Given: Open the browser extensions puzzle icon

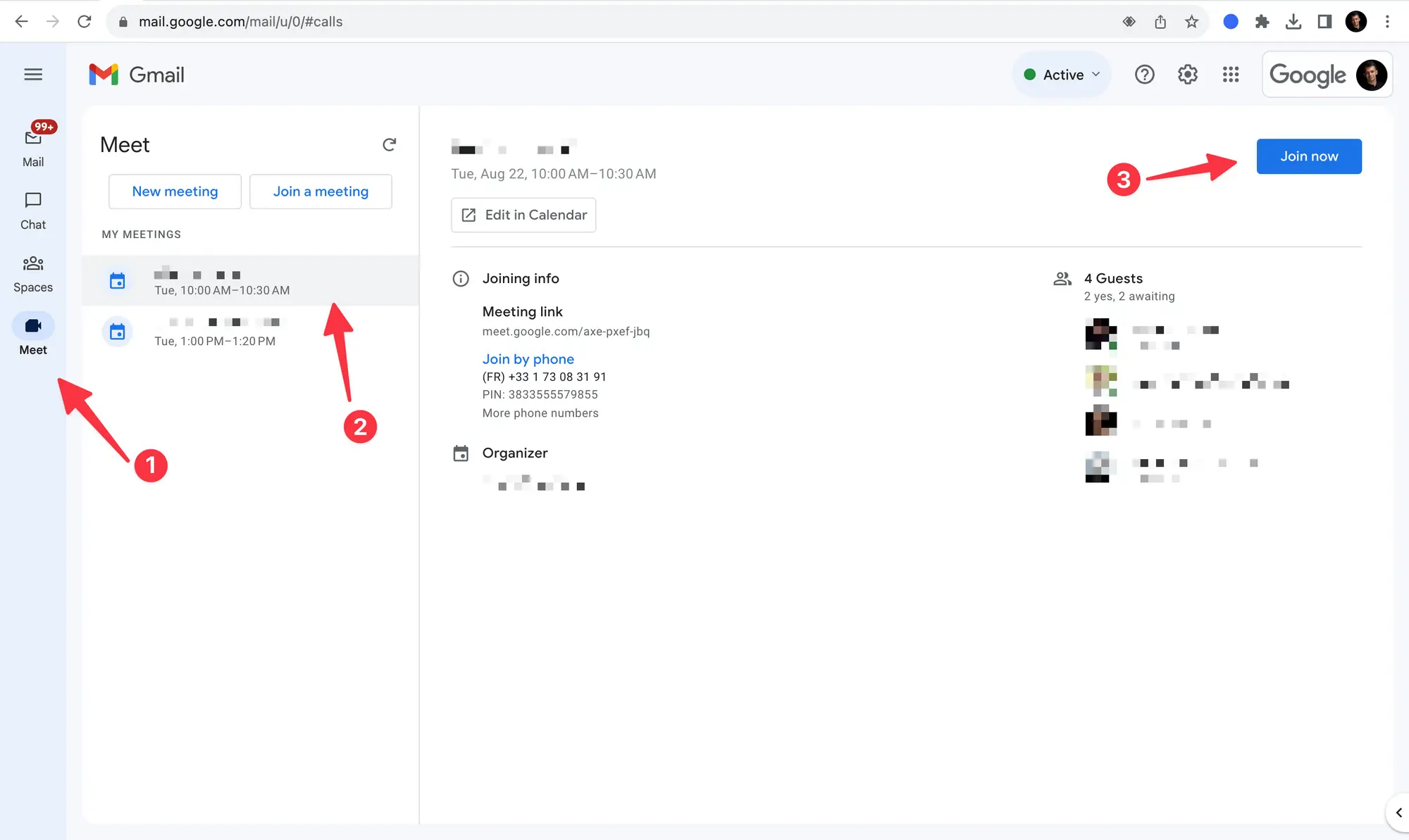Looking at the screenshot, I should click(x=1262, y=21).
